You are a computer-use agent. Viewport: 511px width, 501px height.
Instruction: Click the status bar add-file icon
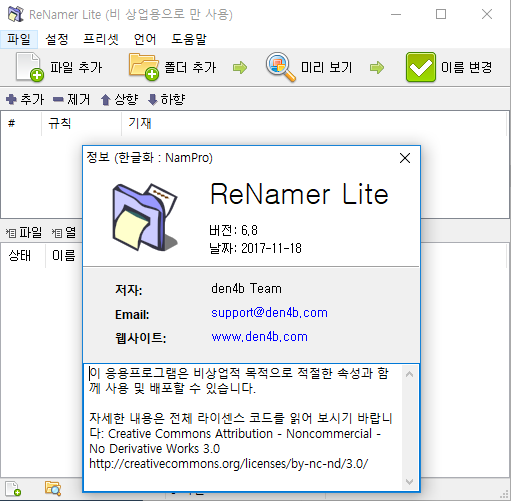click(x=13, y=489)
